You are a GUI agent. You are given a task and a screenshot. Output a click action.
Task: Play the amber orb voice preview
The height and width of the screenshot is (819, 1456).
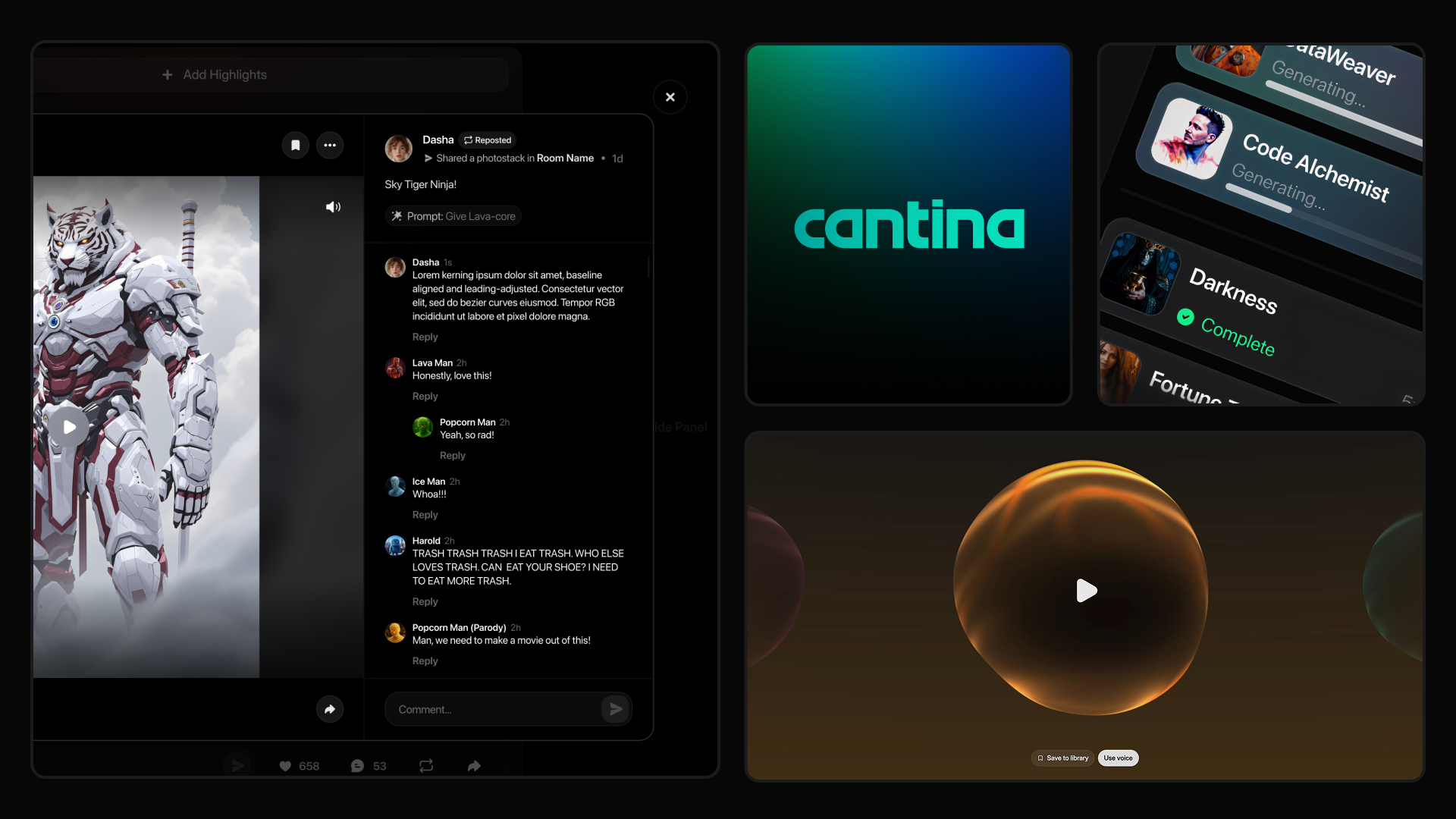[x=1086, y=590]
